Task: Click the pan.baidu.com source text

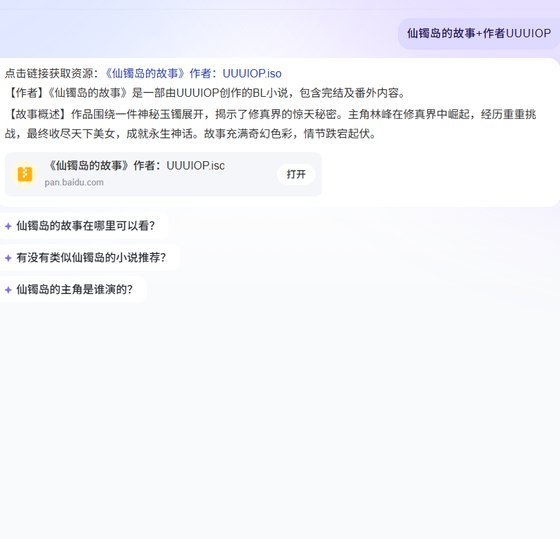Action: pyautogui.click(x=74, y=183)
